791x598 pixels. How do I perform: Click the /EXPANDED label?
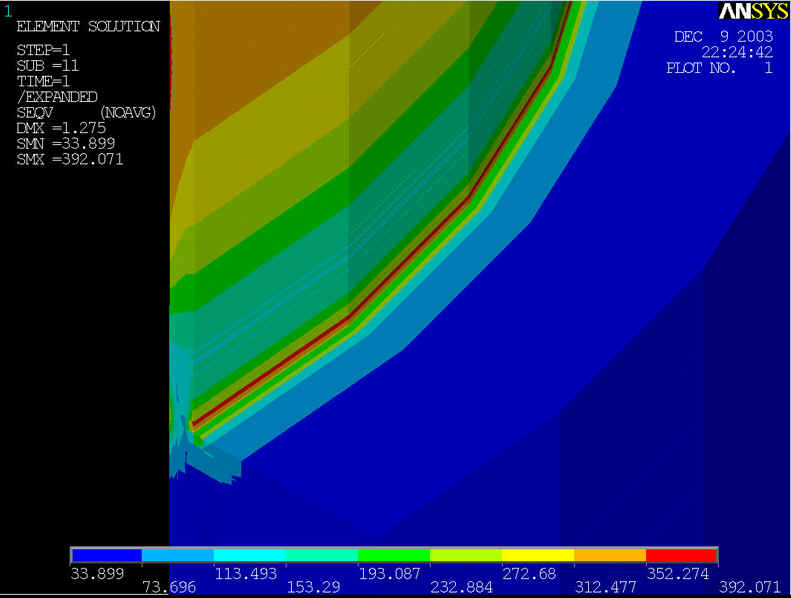tap(56, 97)
